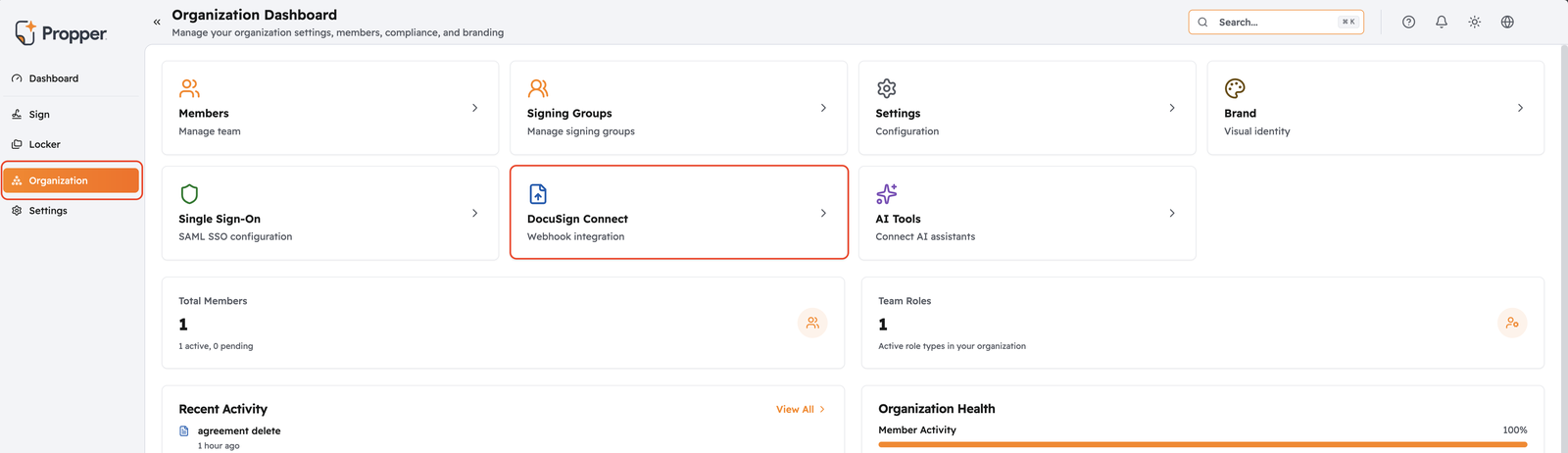Viewport: 1568px width, 453px height.
Task: Click the 100% Member Activity value
Action: [1515, 430]
